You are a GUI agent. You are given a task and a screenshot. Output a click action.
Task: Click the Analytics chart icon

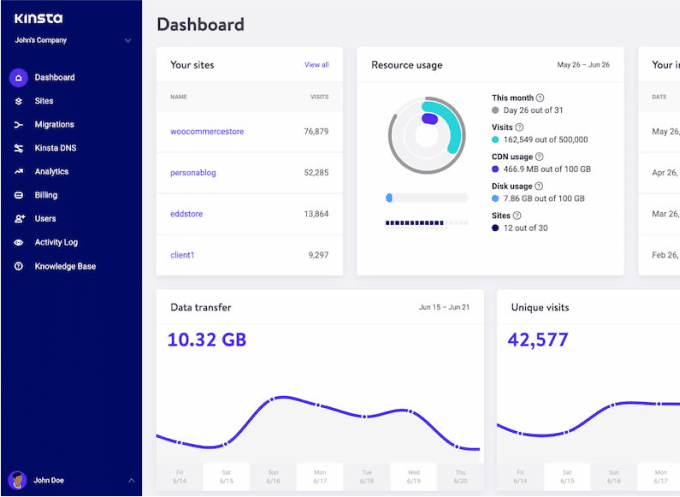click(18, 172)
